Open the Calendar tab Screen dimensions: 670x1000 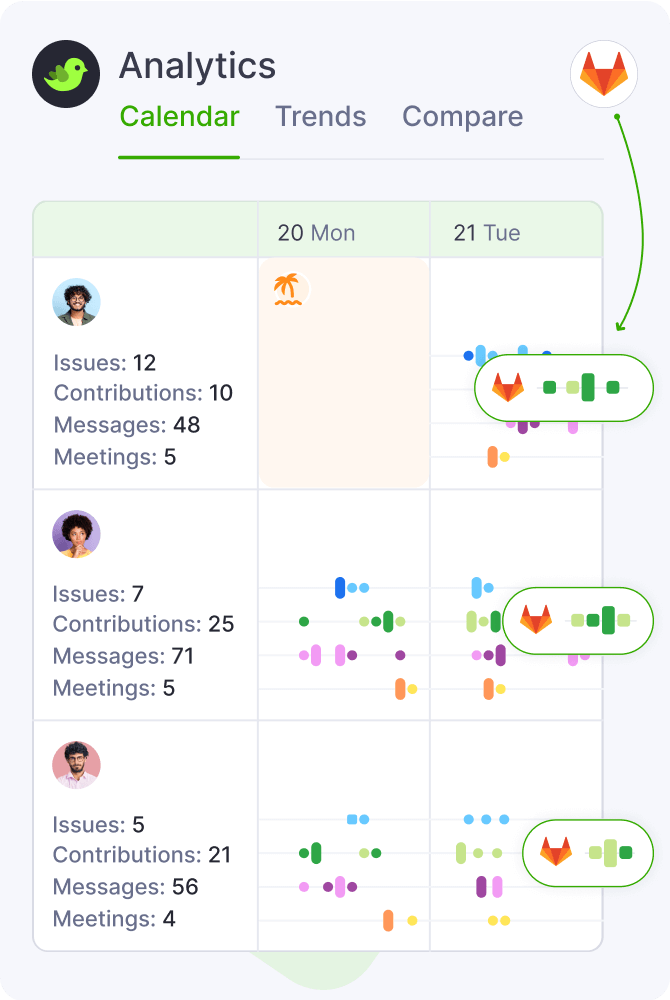tap(179, 117)
